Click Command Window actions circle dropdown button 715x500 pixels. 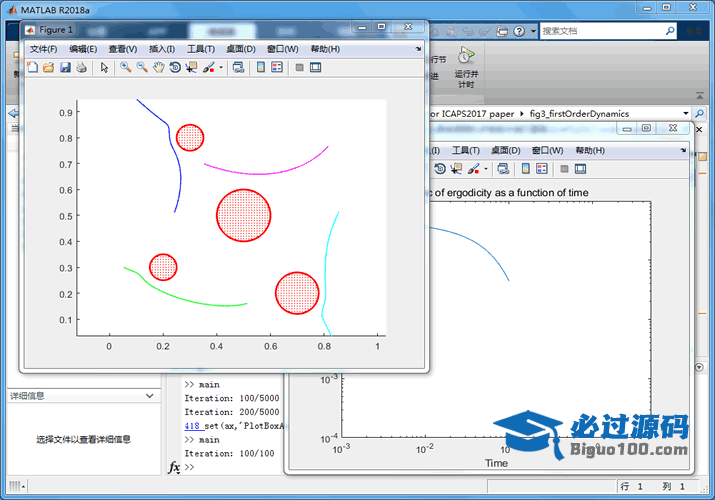pos(699,367)
